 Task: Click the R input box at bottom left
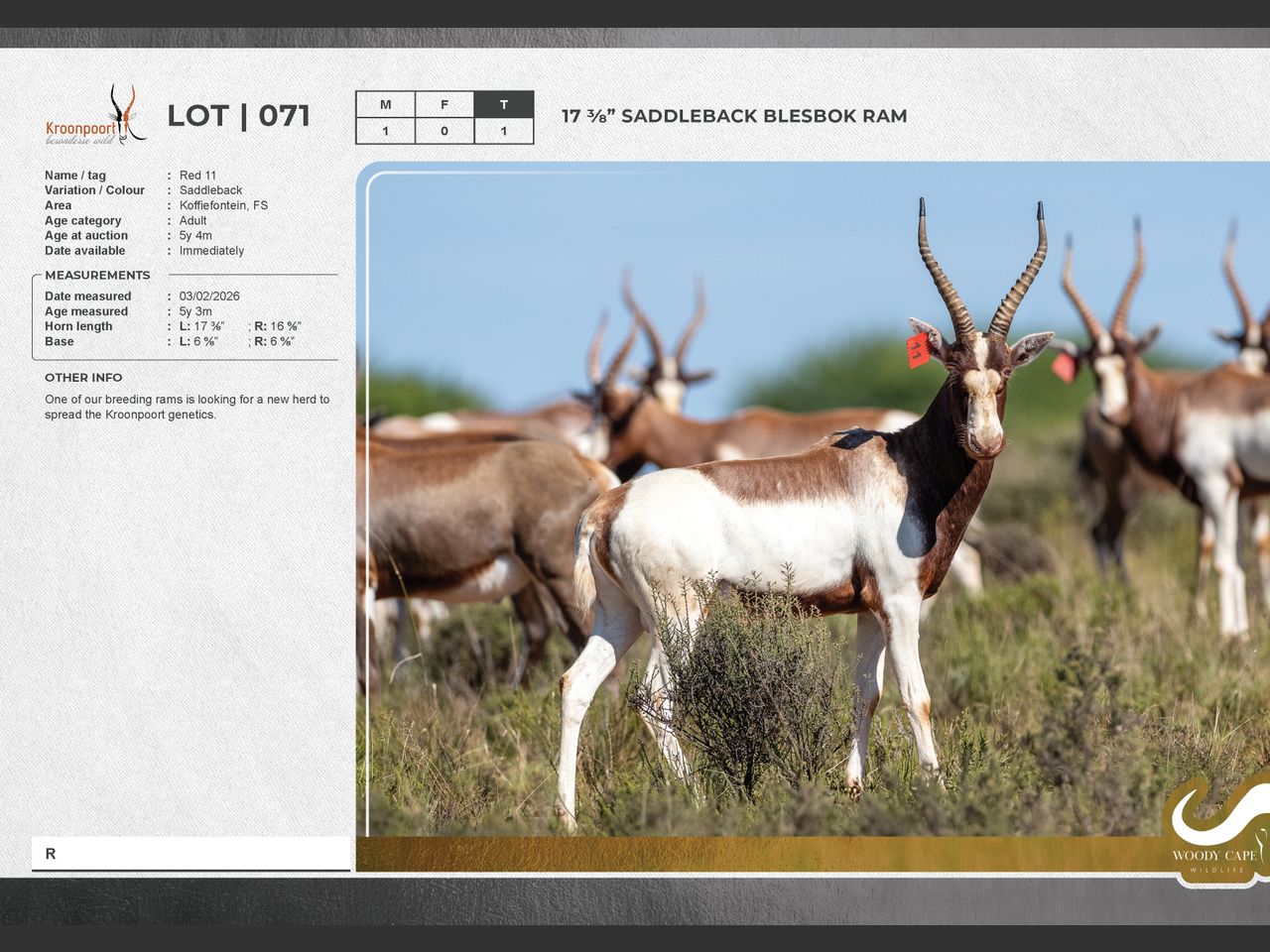tap(190, 854)
